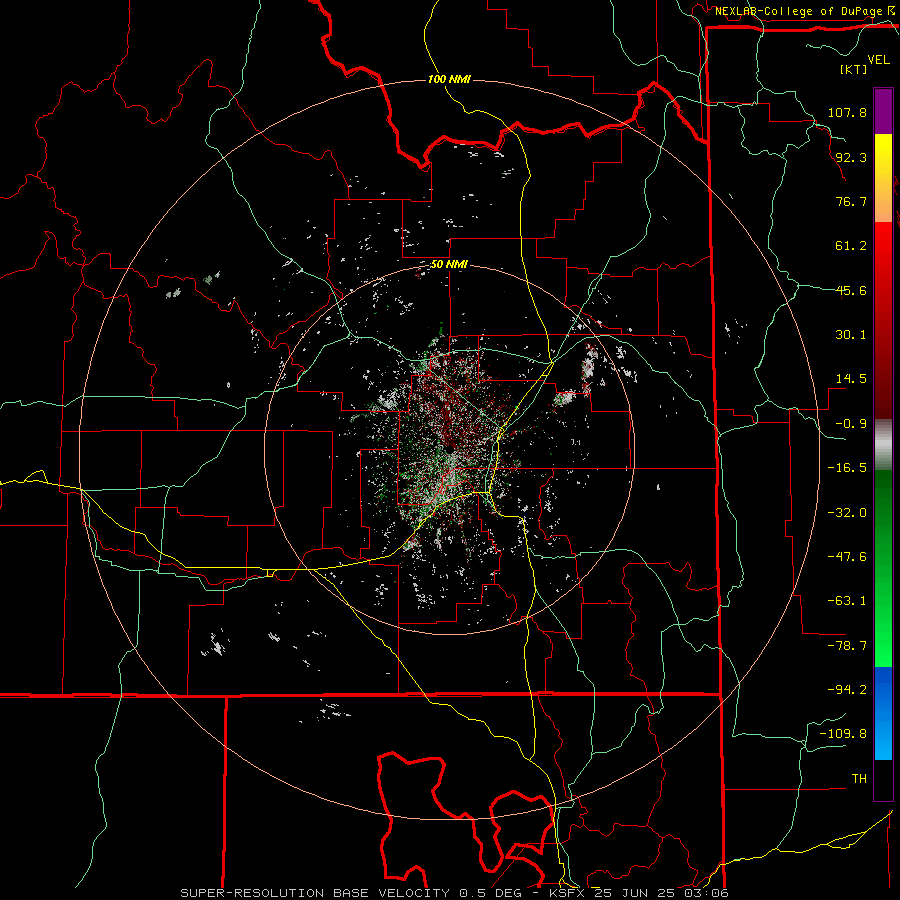
Task: Select the -109.8 velocity scale value
Action: (843, 734)
